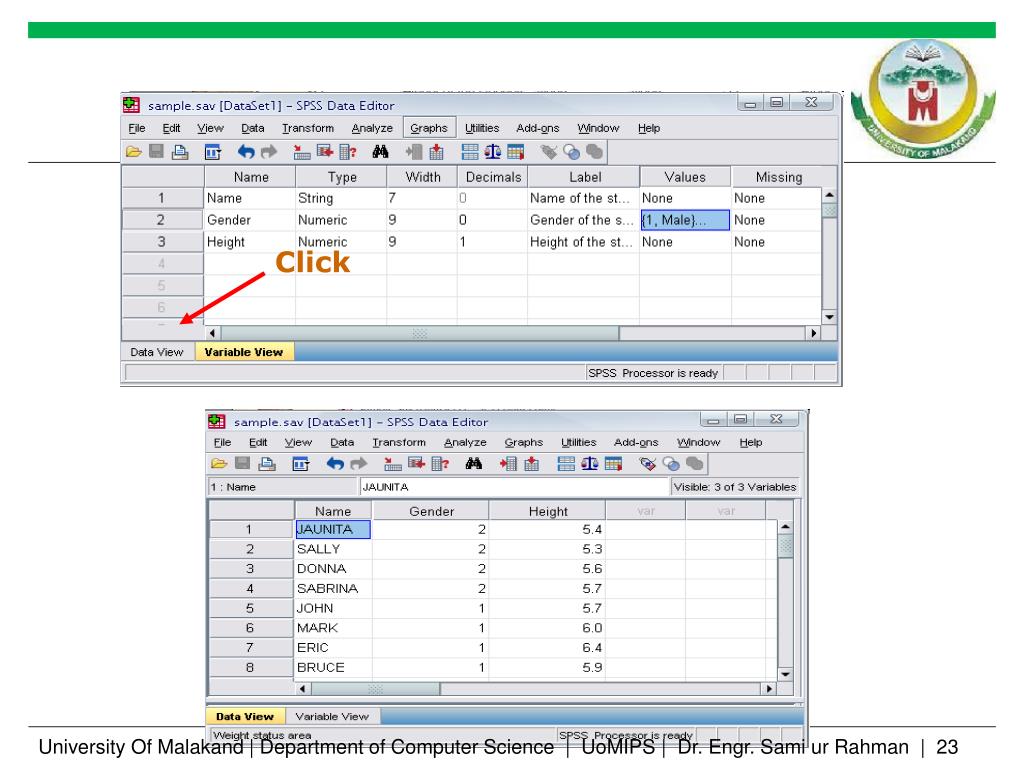Select row header 3 in upper window
Viewport: 1024px width, 768px height.
(x=161, y=242)
